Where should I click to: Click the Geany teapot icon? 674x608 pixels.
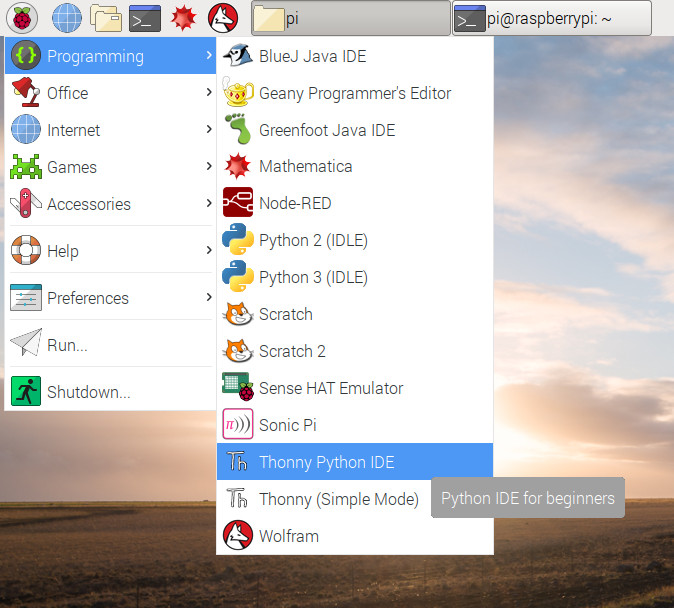[x=238, y=91]
